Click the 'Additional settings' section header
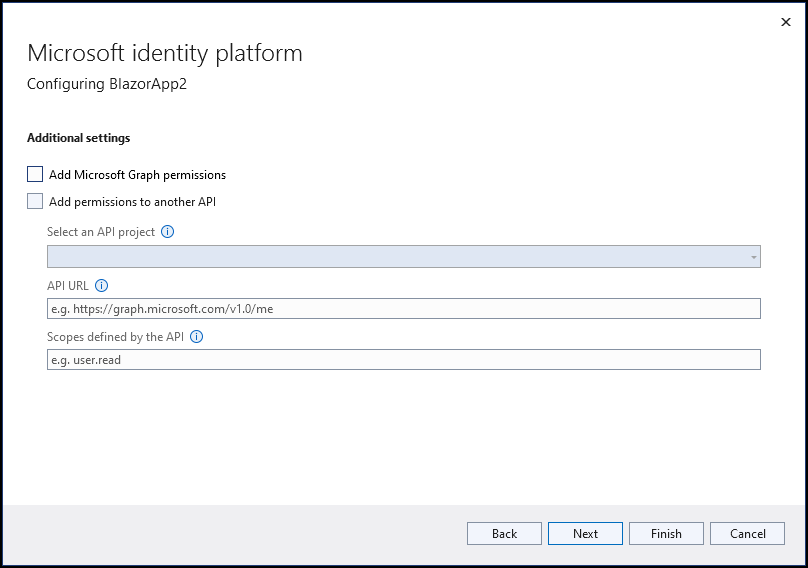 (x=78, y=138)
